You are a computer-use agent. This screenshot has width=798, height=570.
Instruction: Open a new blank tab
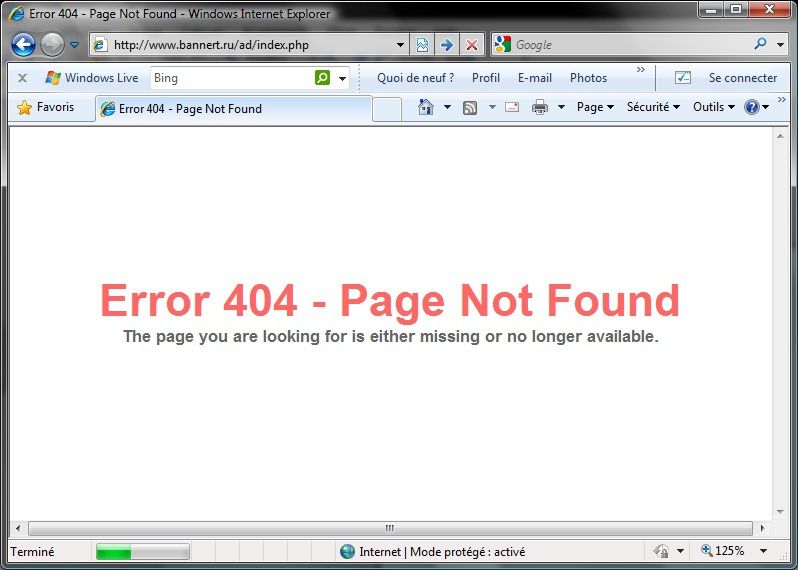point(386,109)
